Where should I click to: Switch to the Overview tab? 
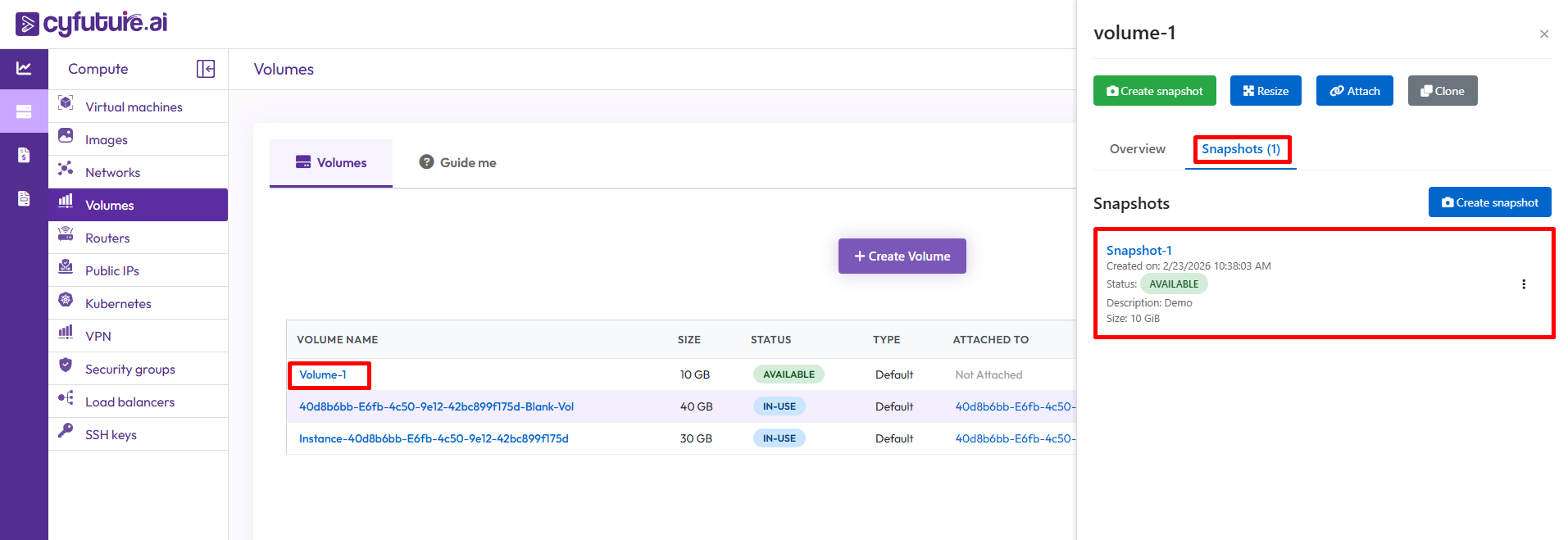(1137, 149)
